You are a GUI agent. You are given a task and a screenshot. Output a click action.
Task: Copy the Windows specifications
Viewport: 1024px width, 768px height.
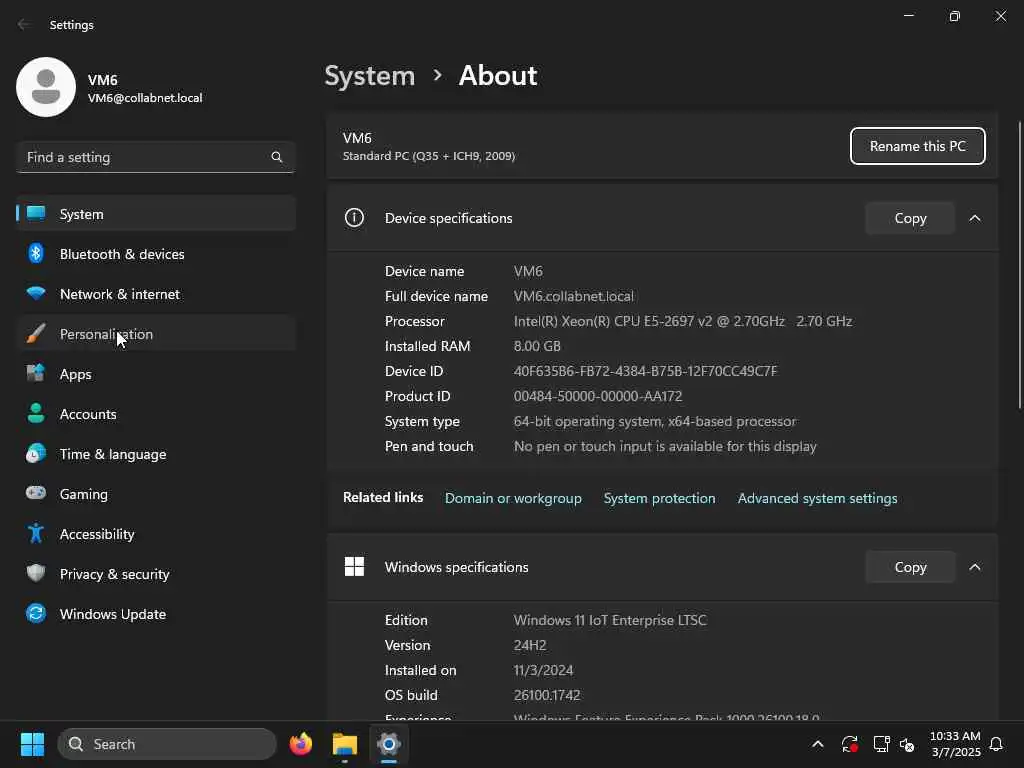point(910,567)
